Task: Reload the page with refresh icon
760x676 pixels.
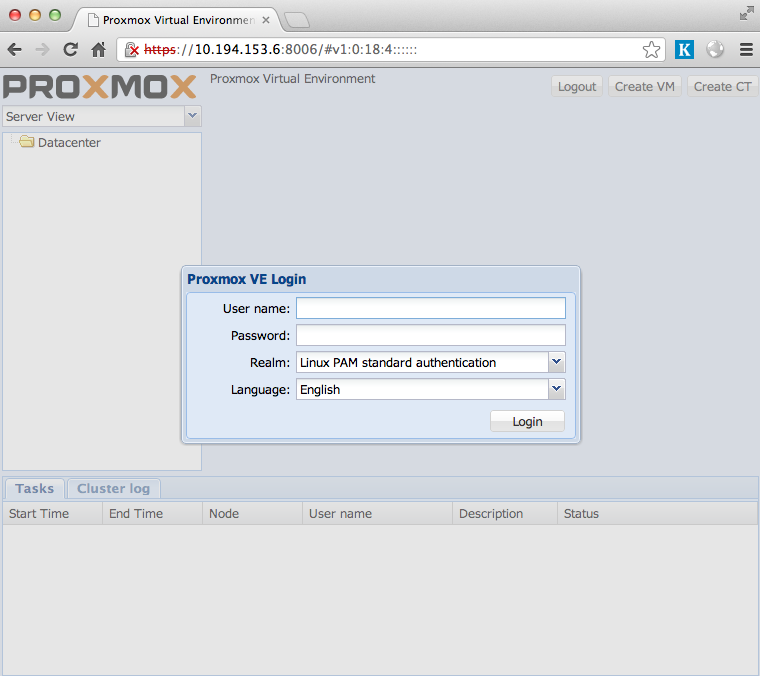Action: pyautogui.click(x=71, y=49)
